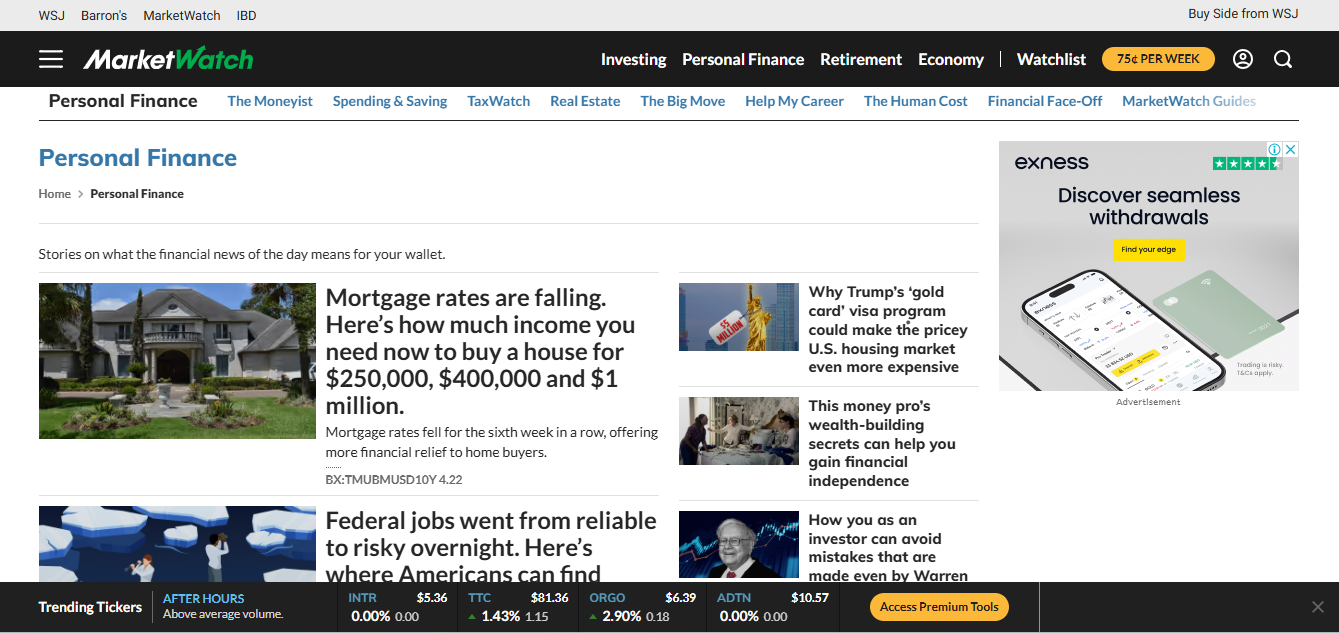The width and height of the screenshot is (1339, 633).
Task: Click the Exness logo in advertisement
Action: (x=1052, y=162)
